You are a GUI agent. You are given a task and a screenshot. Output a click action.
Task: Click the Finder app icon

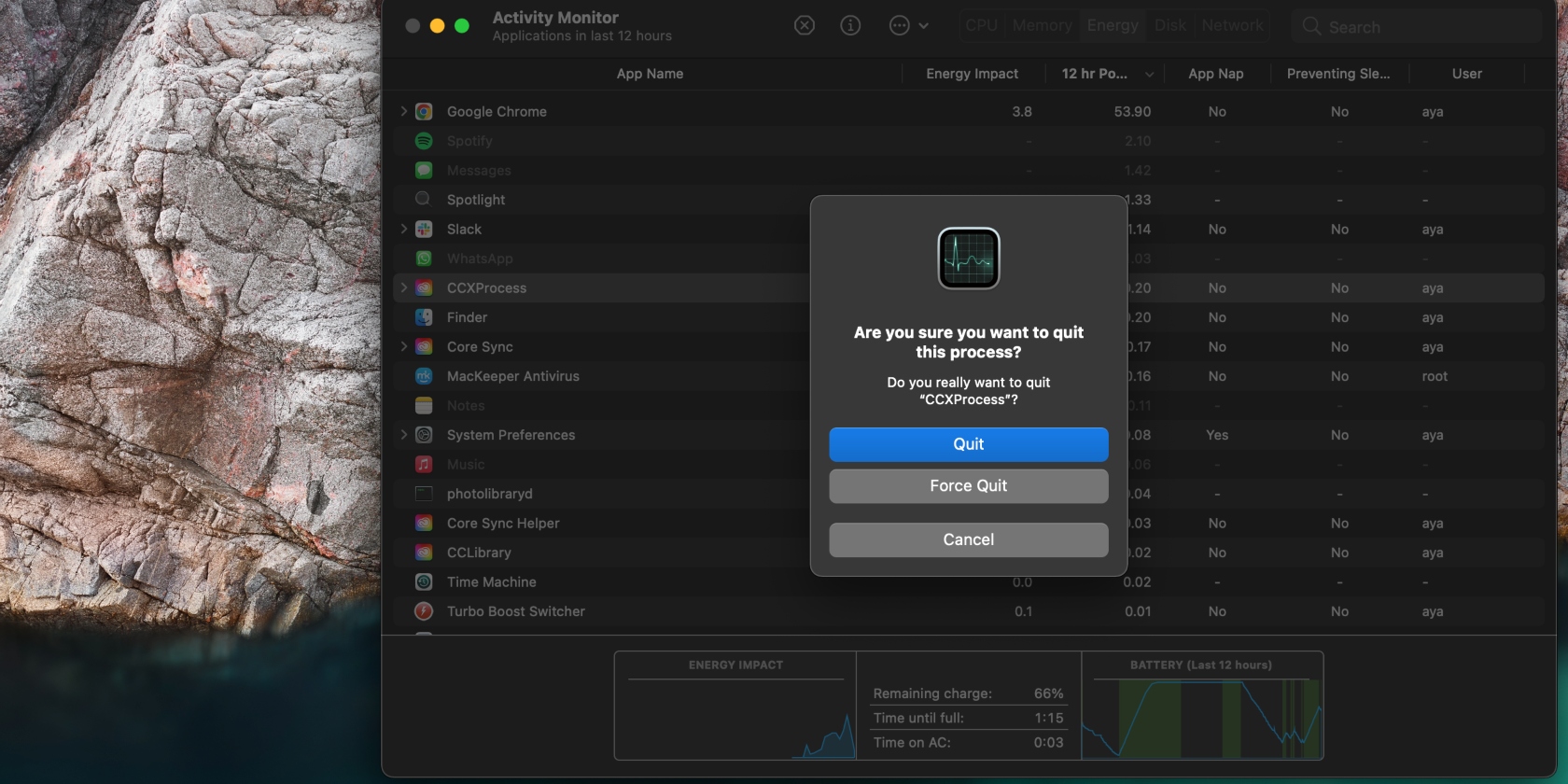(424, 317)
